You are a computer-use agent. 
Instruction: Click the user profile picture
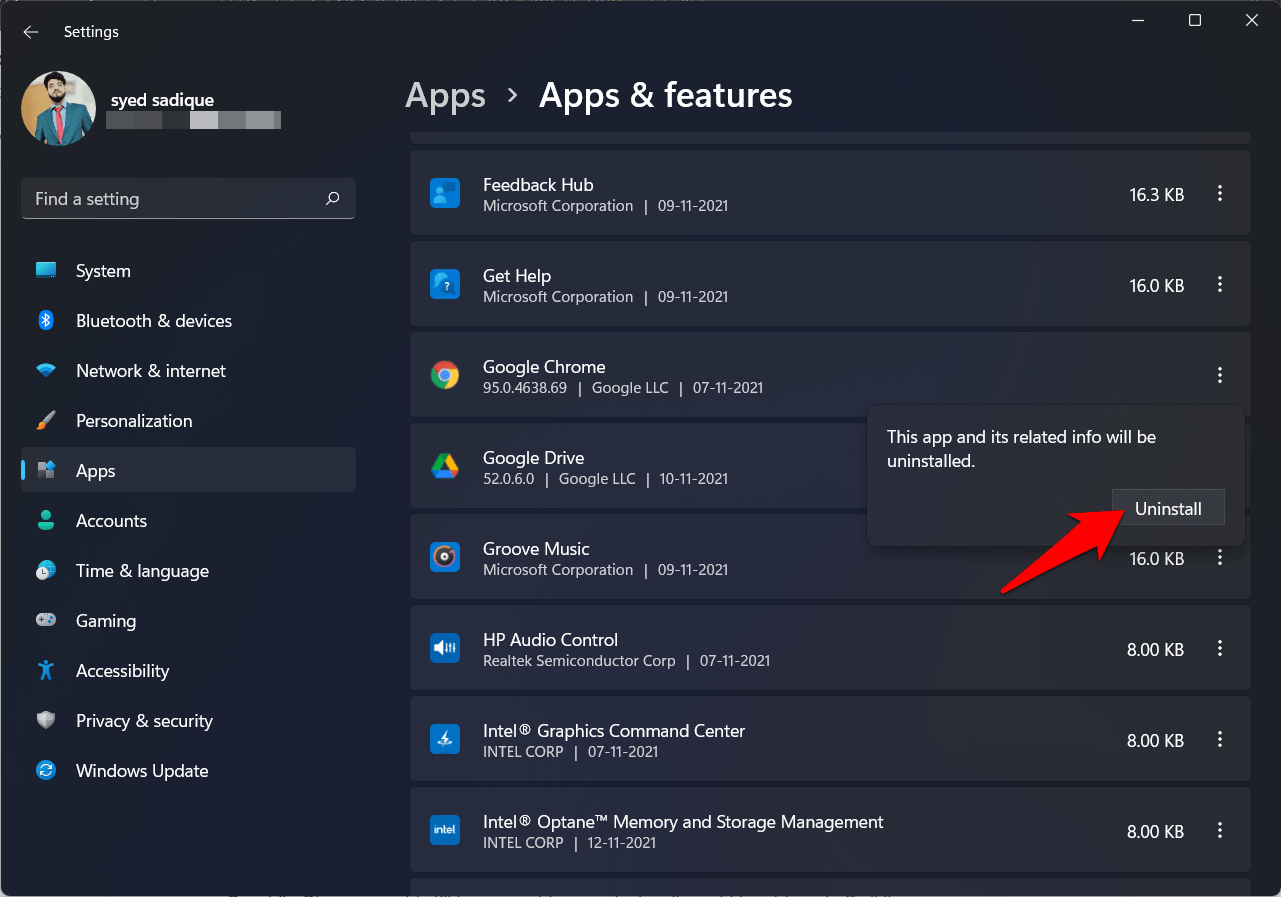pos(59,108)
